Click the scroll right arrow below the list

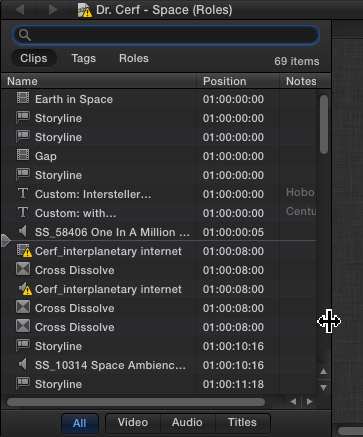310,401
